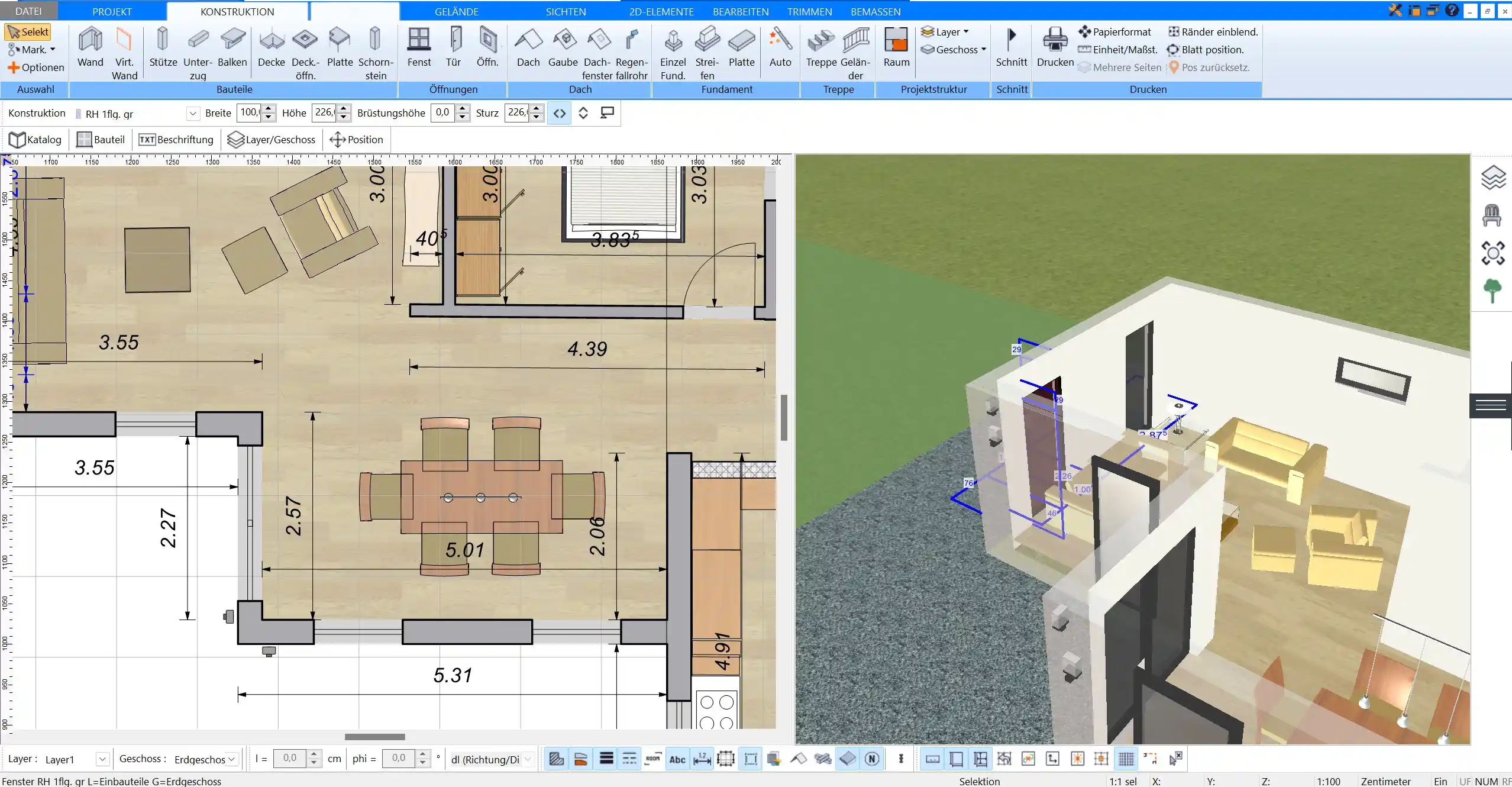This screenshot has height=787, width=1512.
Task: Toggle Abc text labels display
Action: (x=677, y=759)
